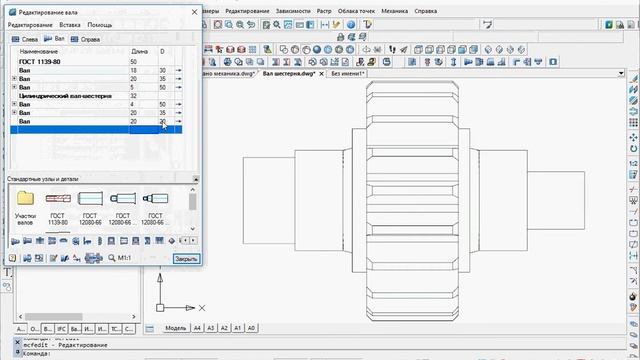Switch to the Справа tab
640x360 pixels.
click(x=85, y=39)
